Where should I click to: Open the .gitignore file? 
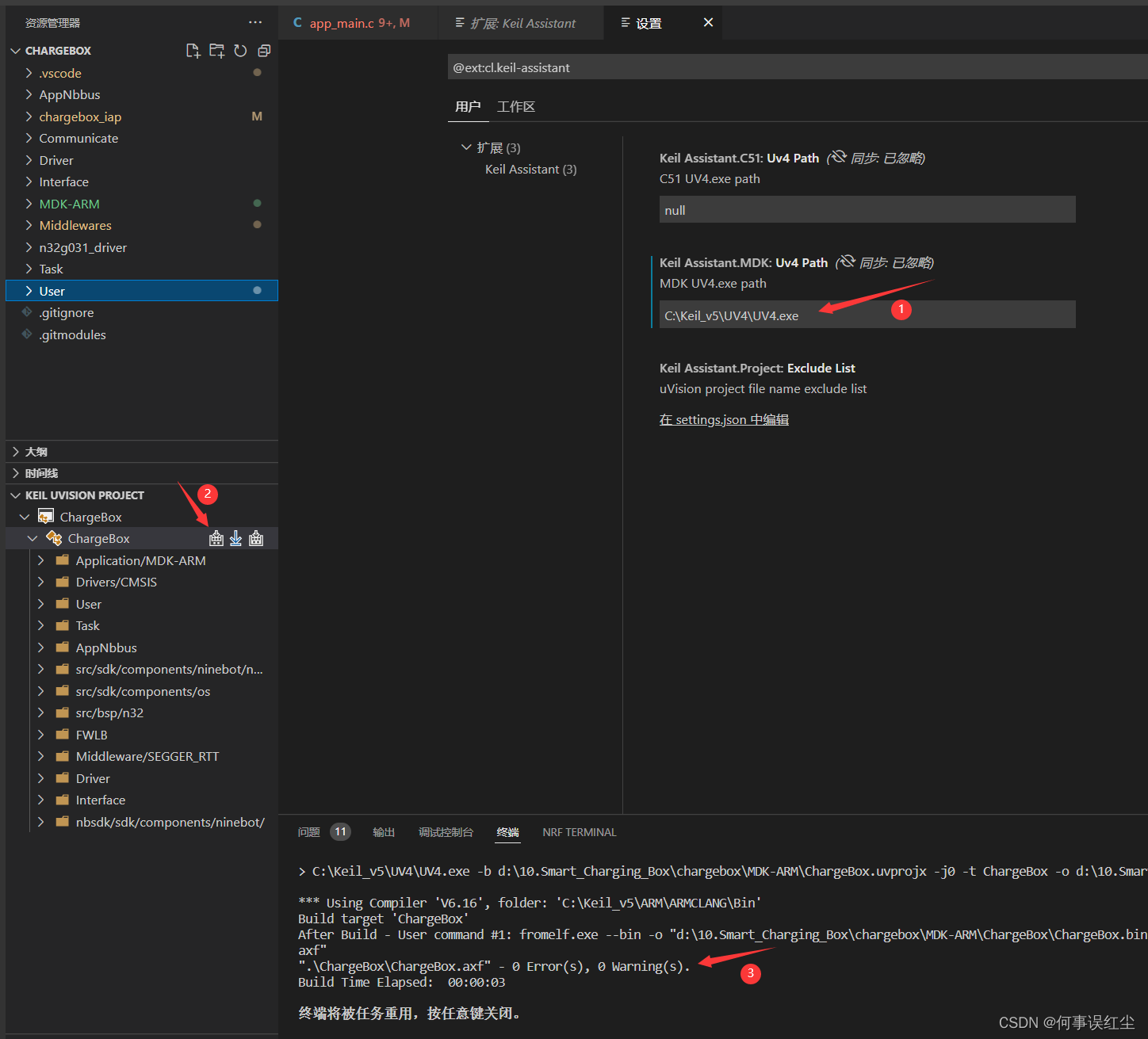[67, 312]
